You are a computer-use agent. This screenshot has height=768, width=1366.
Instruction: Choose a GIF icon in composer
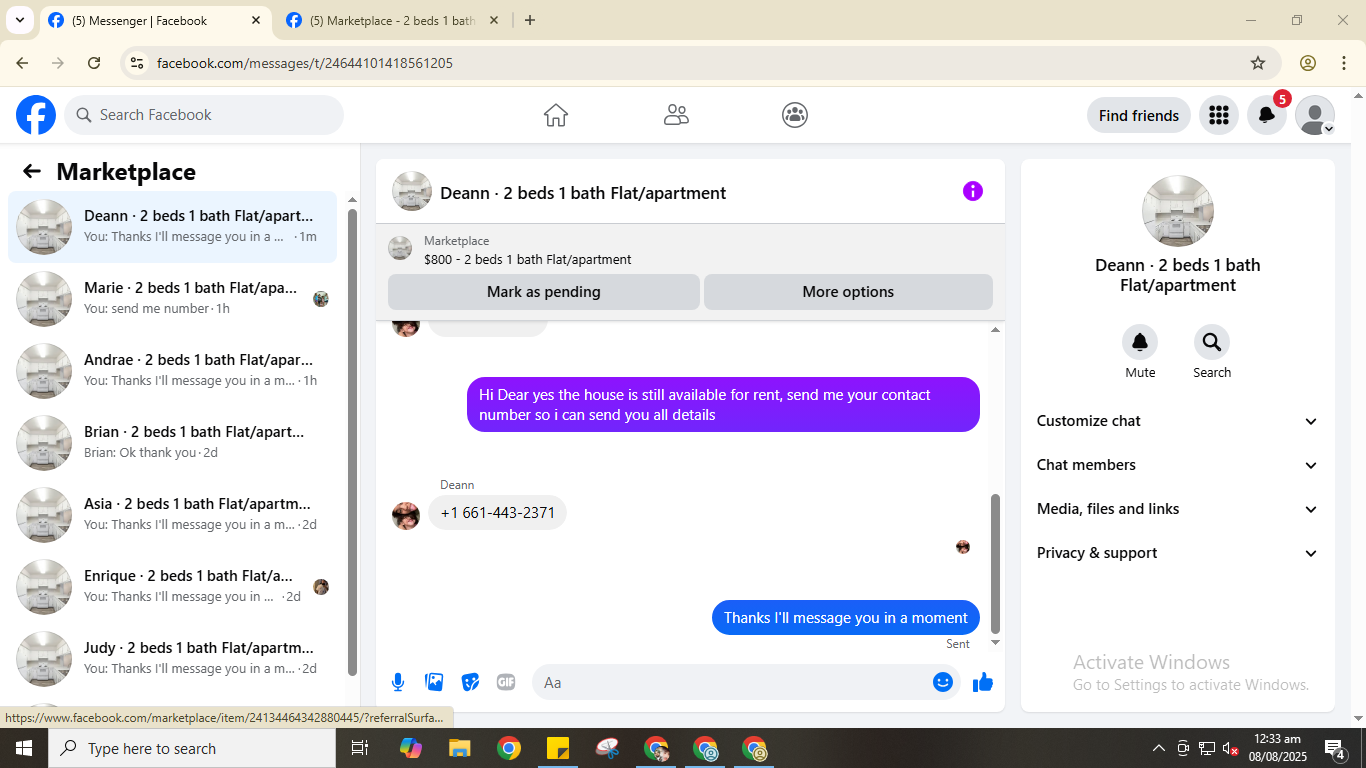click(x=506, y=682)
